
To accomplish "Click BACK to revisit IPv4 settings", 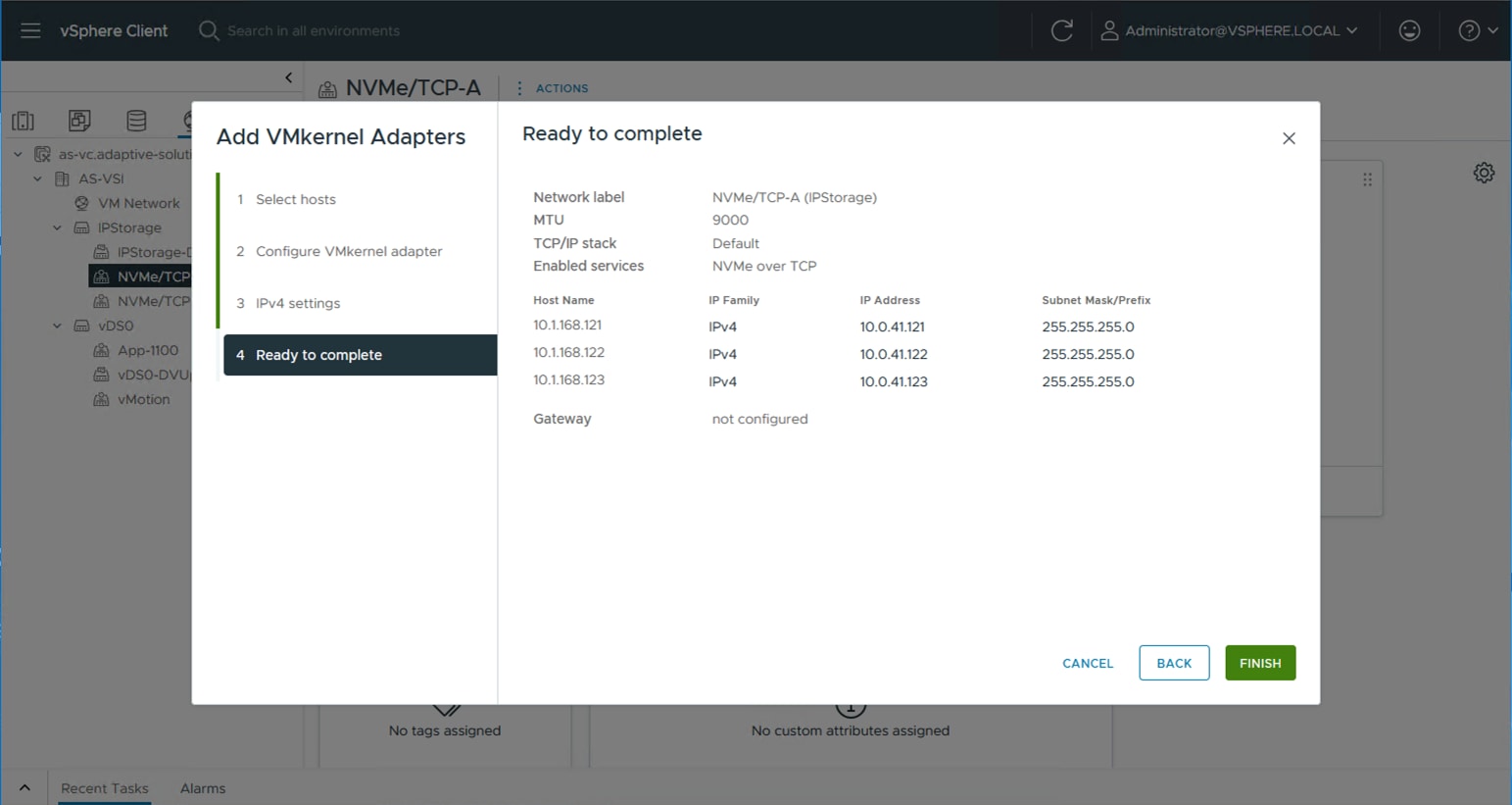I will click(1174, 663).
